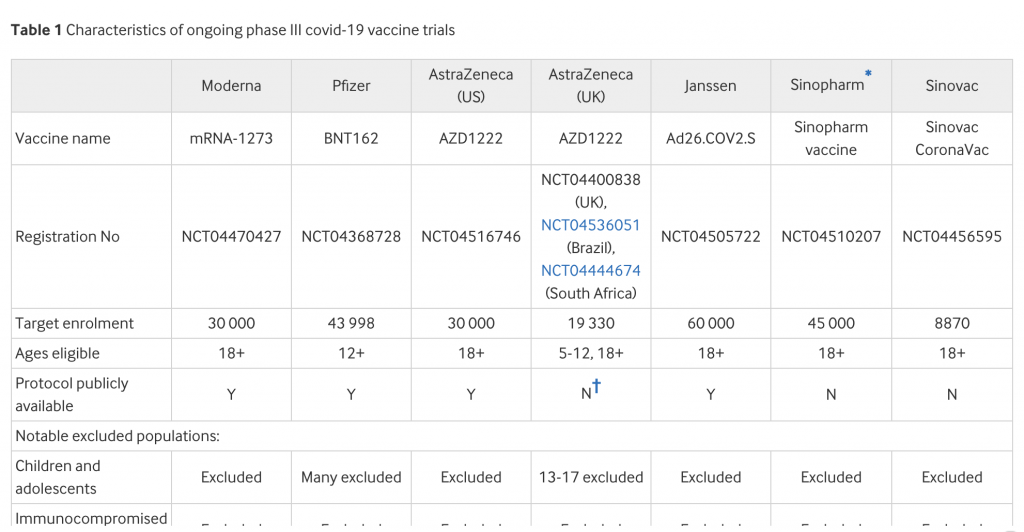Select Moderna's Y protocol availability cell
The height and width of the screenshot is (532, 1024).
tap(231, 394)
